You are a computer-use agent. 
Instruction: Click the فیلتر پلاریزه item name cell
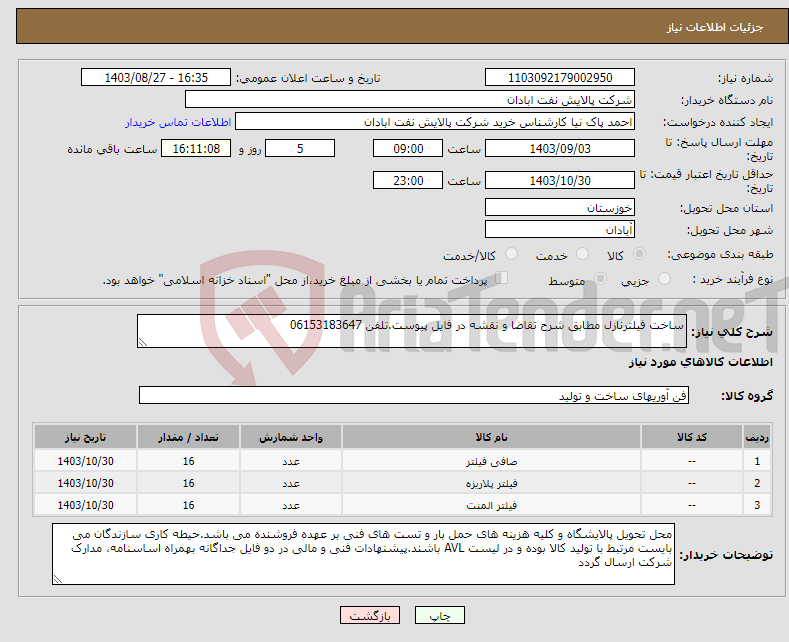pos(491,483)
